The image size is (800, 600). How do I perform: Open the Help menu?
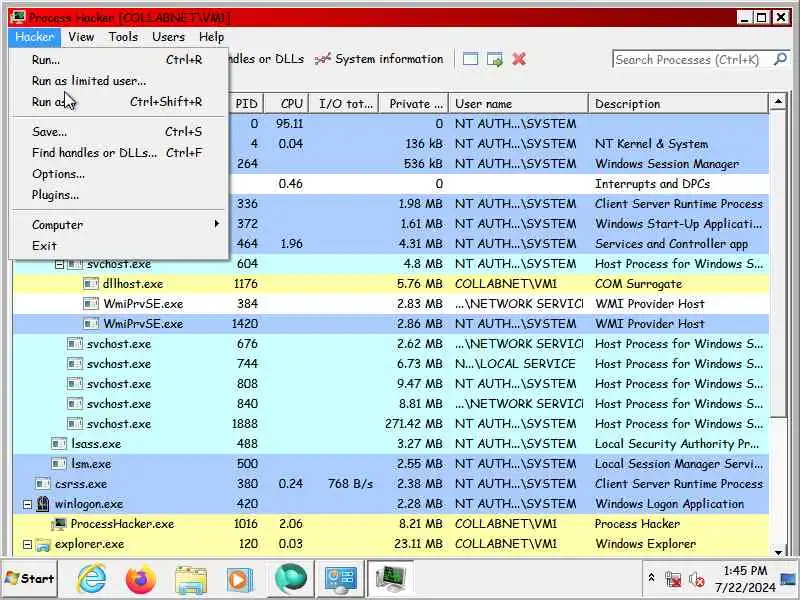click(211, 37)
